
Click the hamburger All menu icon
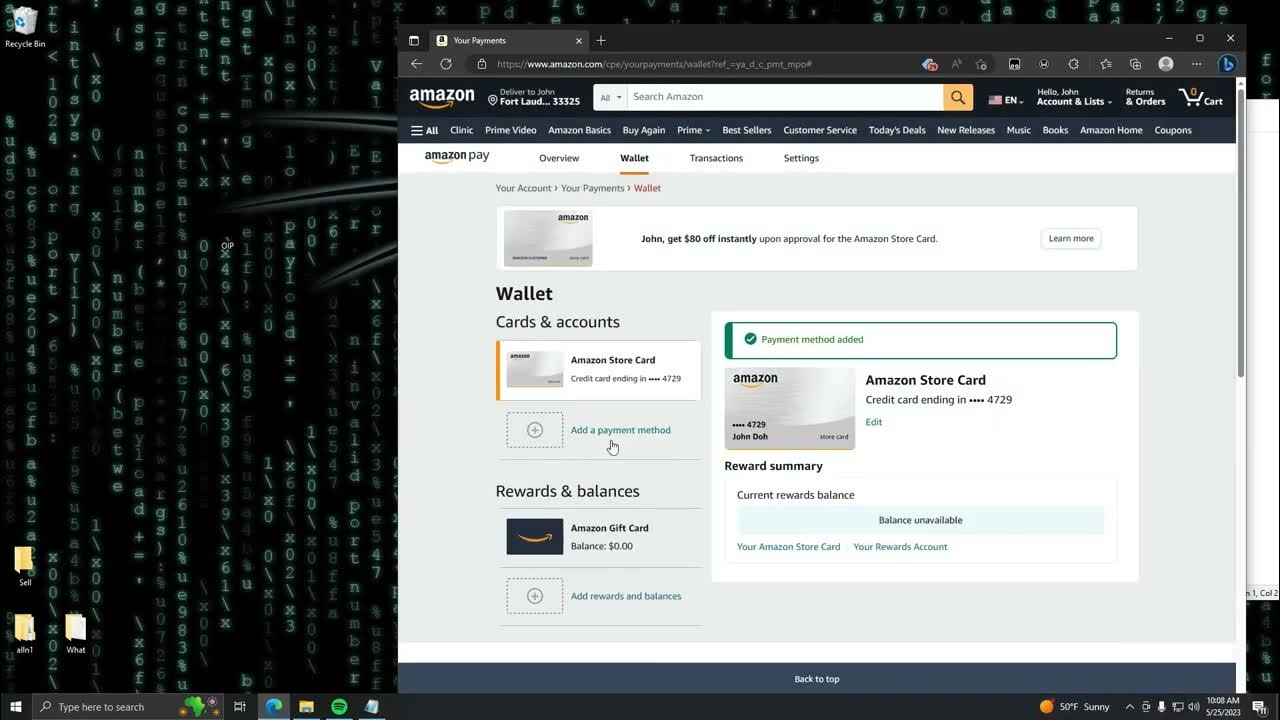(x=424, y=130)
